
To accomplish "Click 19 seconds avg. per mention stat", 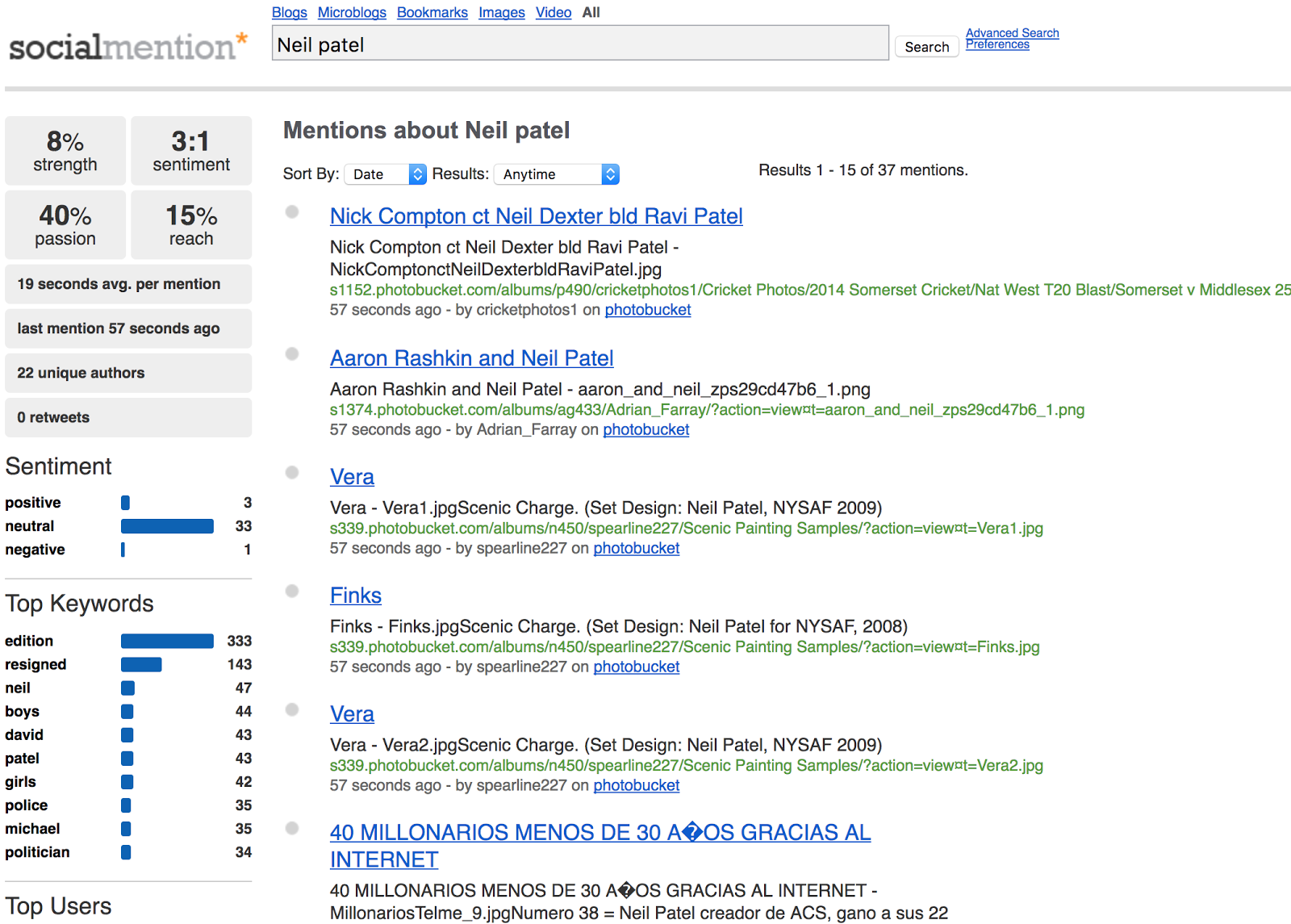I will point(128,284).
